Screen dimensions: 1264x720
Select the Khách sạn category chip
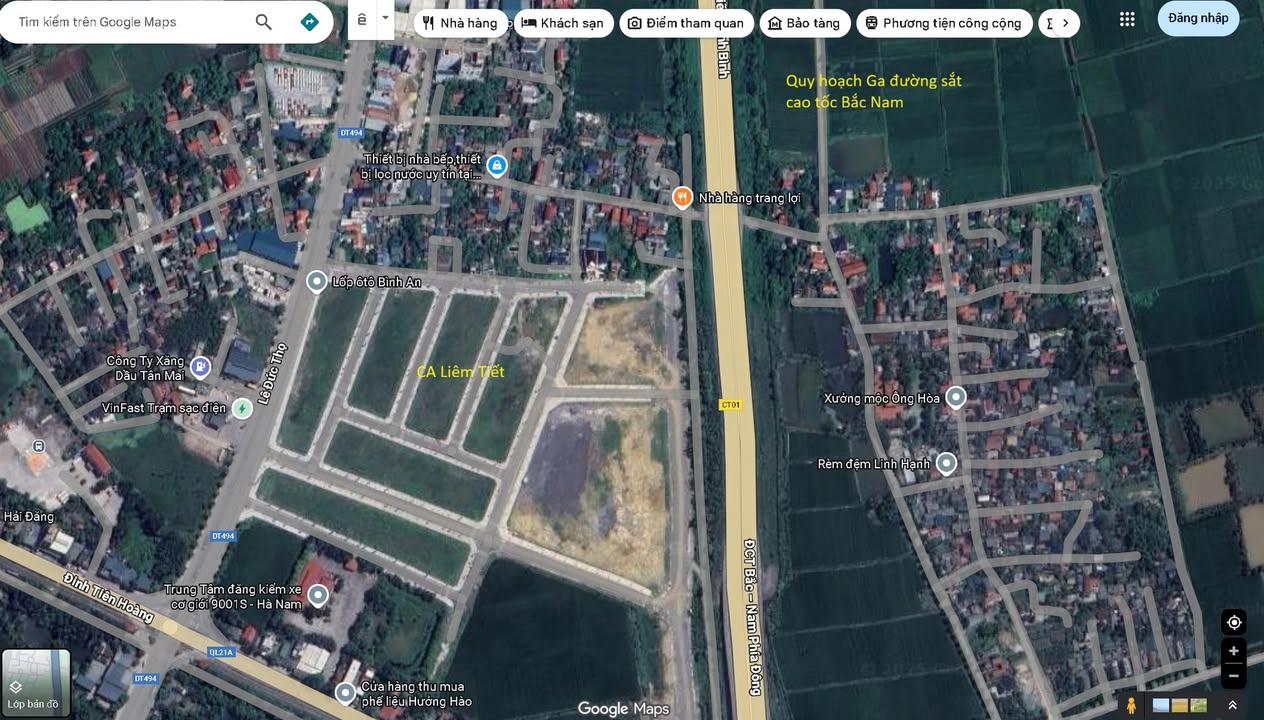pyautogui.click(x=563, y=22)
